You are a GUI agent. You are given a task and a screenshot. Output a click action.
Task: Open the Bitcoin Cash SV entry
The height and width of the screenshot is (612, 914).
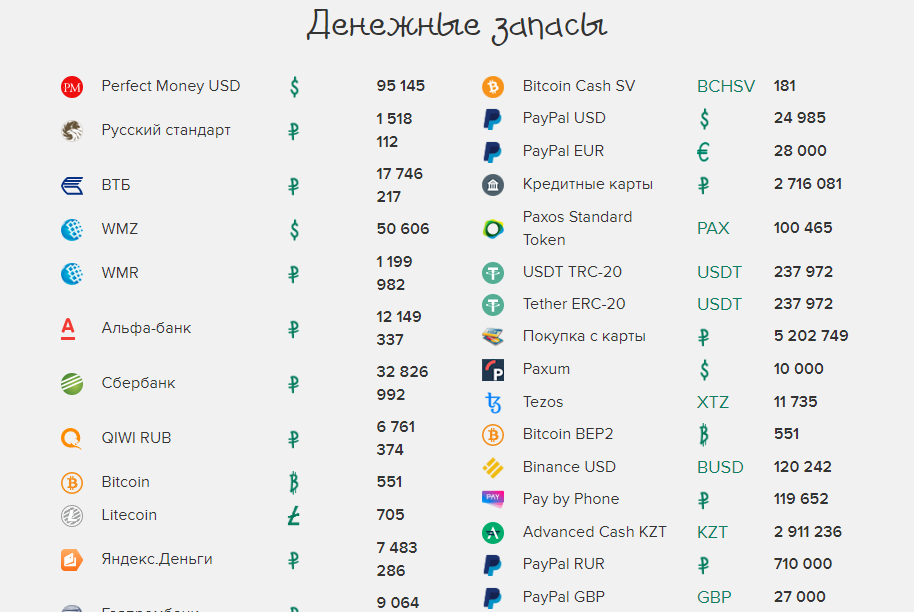[x=579, y=86]
